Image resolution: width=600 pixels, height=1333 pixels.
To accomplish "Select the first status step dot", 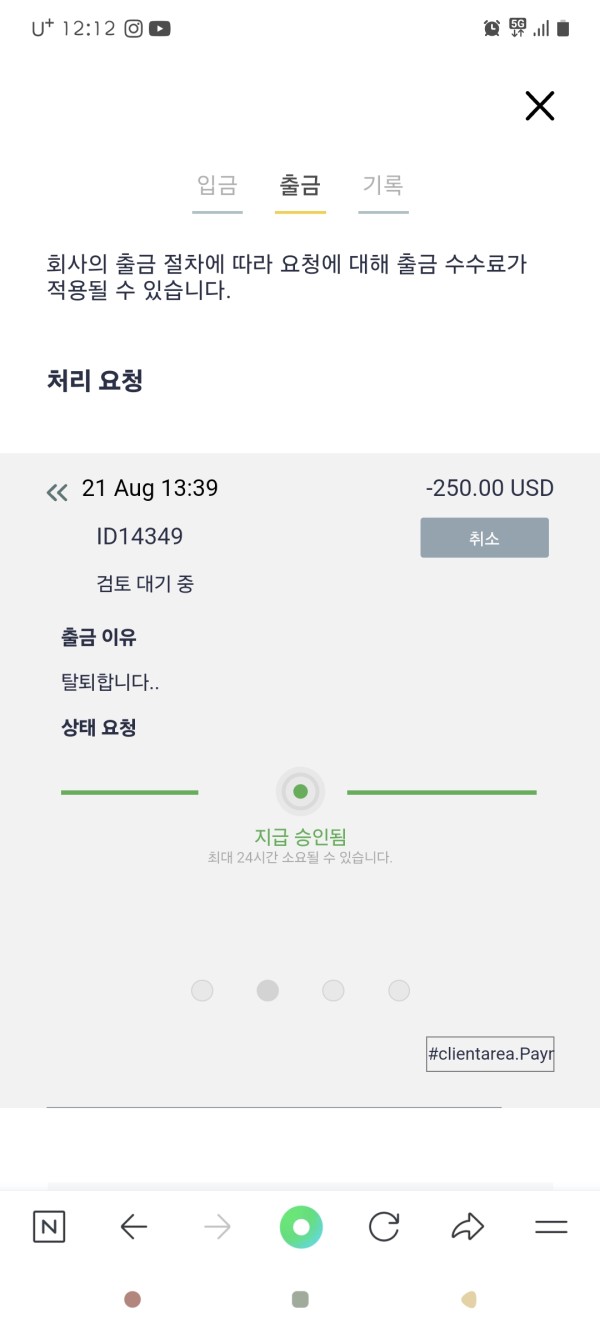I will click(202, 990).
